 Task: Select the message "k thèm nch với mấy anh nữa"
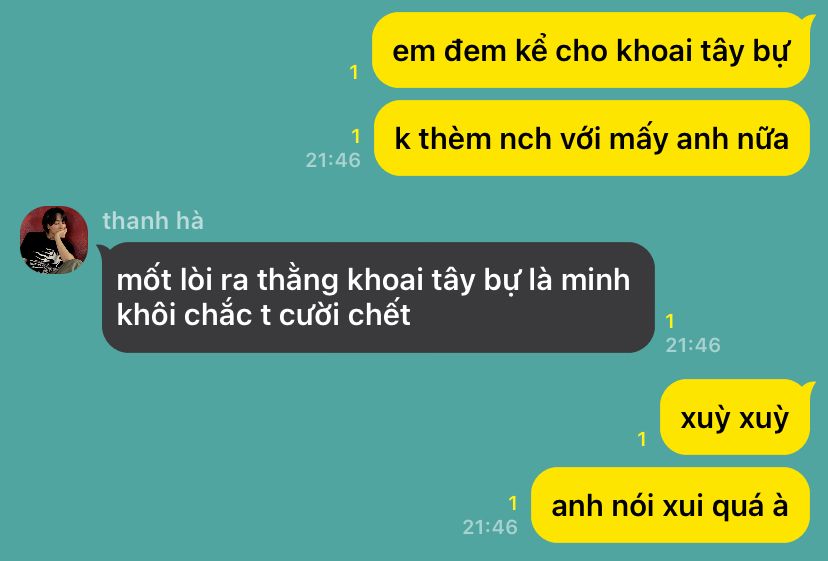point(591,138)
